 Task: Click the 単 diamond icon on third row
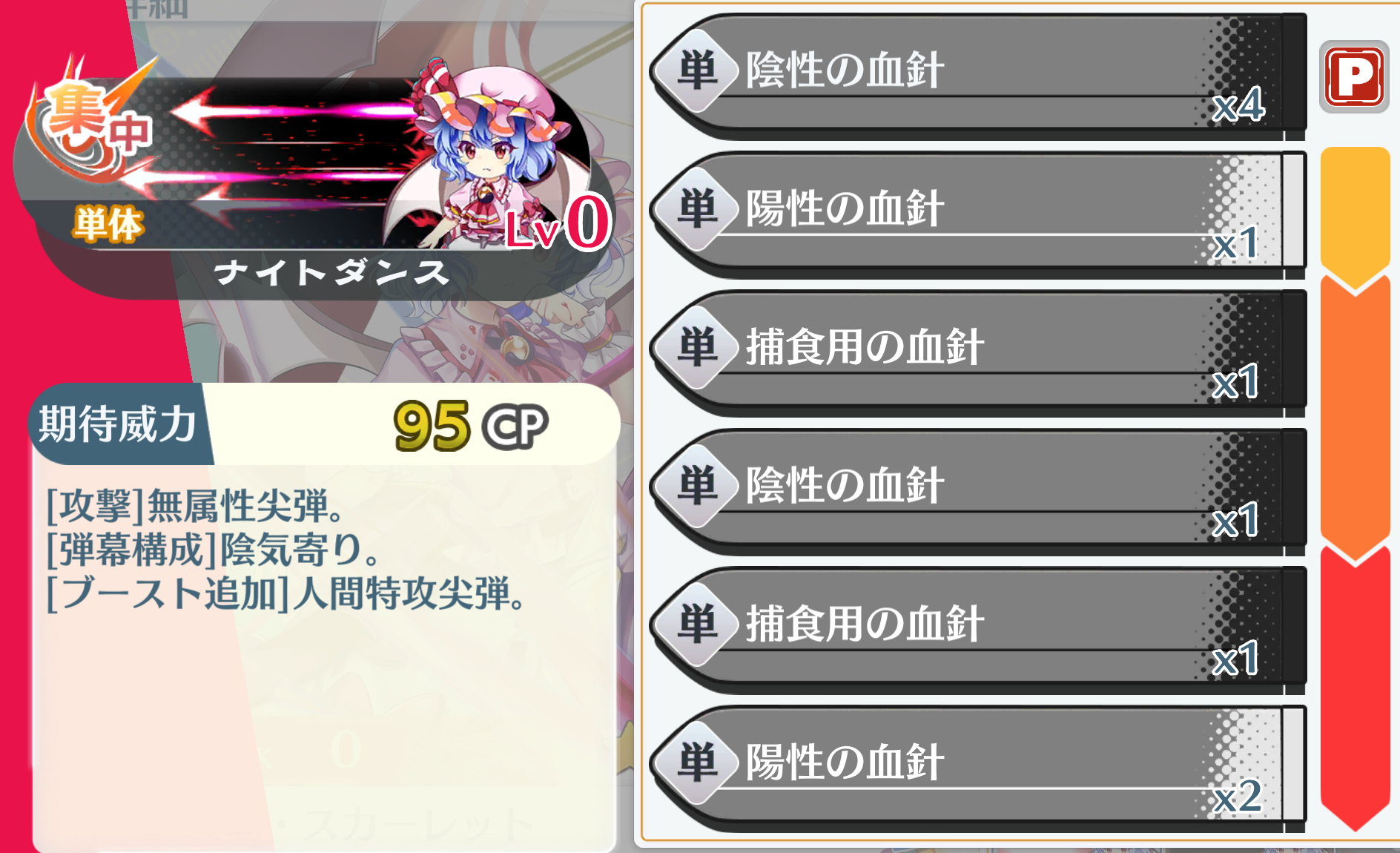click(x=697, y=349)
